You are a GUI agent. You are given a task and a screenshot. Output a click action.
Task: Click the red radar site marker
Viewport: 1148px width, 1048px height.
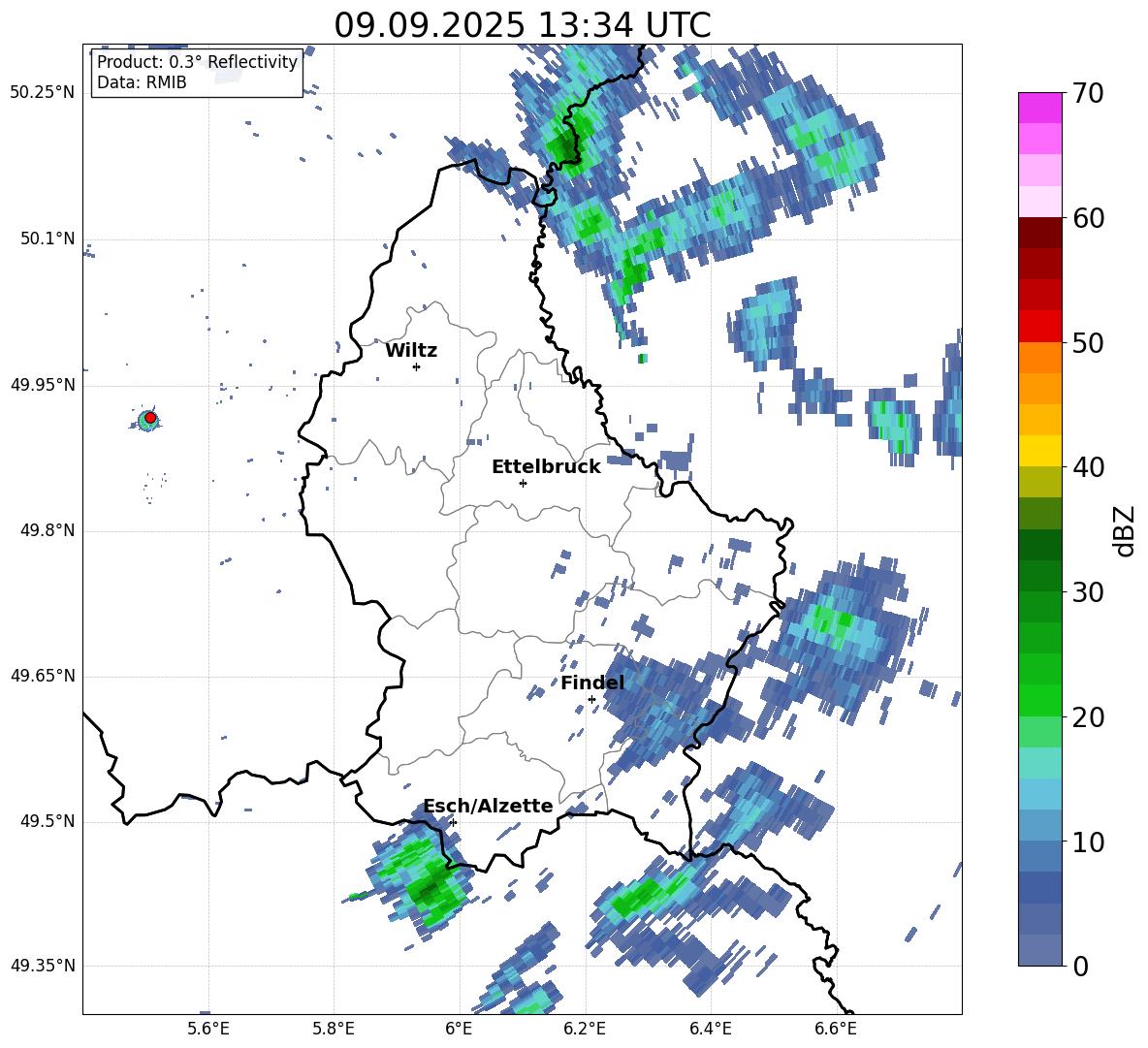(150, 418)
